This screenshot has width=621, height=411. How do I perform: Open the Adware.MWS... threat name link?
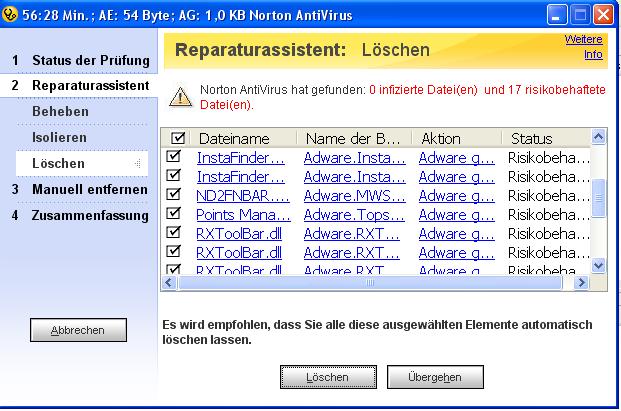point(354,196)
